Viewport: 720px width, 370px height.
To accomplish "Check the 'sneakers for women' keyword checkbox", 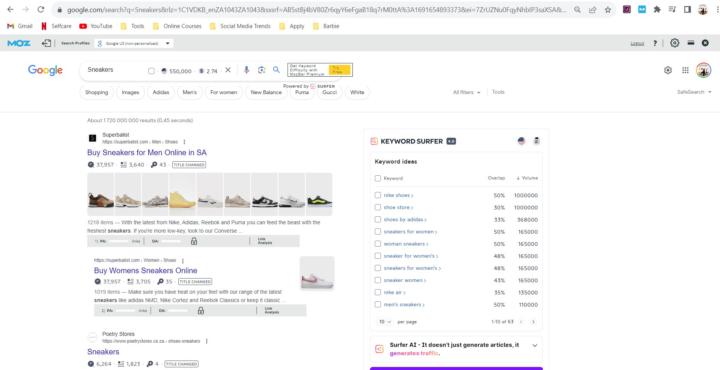I will pyautogui.click(x=377, y=232).
